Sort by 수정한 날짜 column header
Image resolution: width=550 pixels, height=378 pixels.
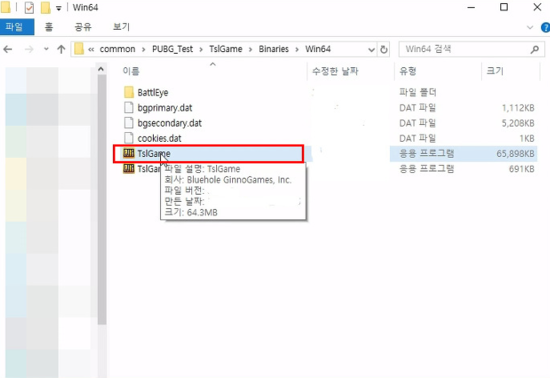tap(335, 71)
